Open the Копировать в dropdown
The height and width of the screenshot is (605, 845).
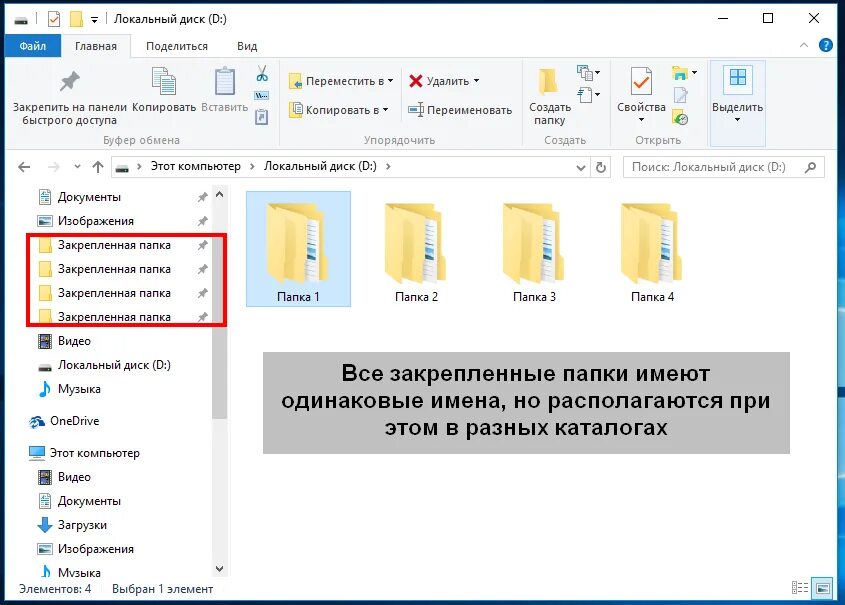(x=339, y=110)
